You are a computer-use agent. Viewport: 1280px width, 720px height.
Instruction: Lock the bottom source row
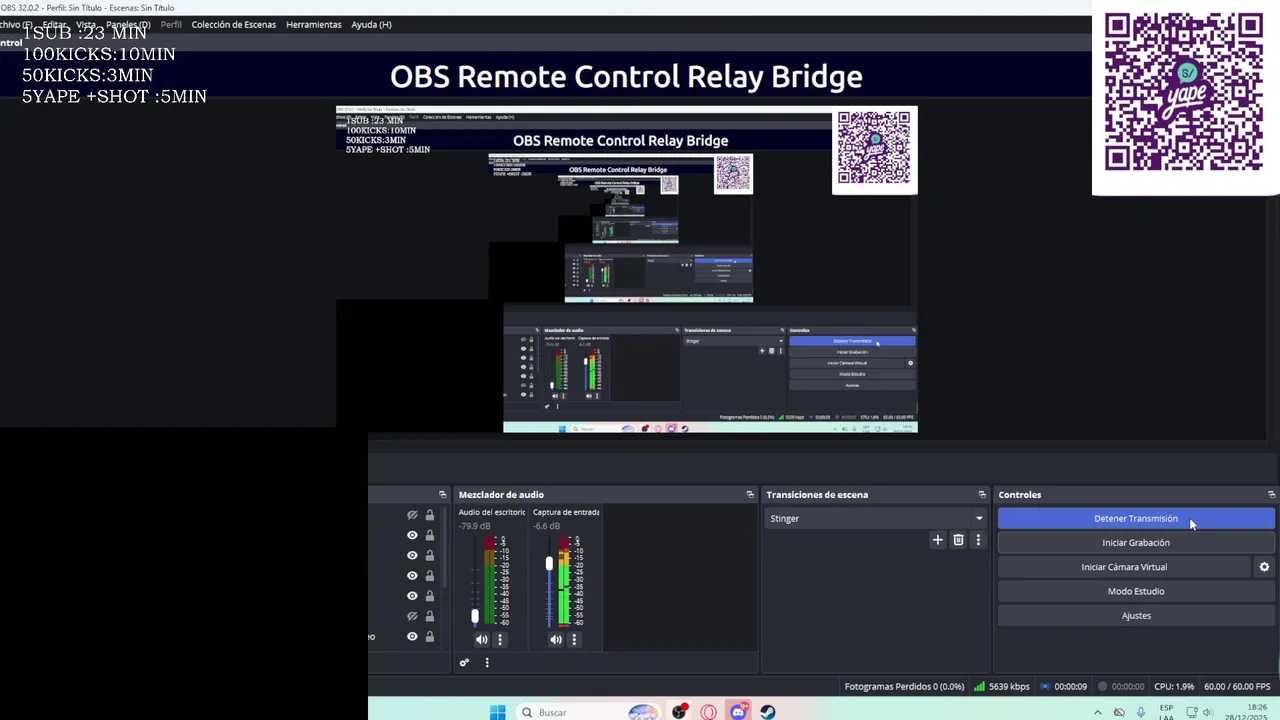(x=430, y=637)
